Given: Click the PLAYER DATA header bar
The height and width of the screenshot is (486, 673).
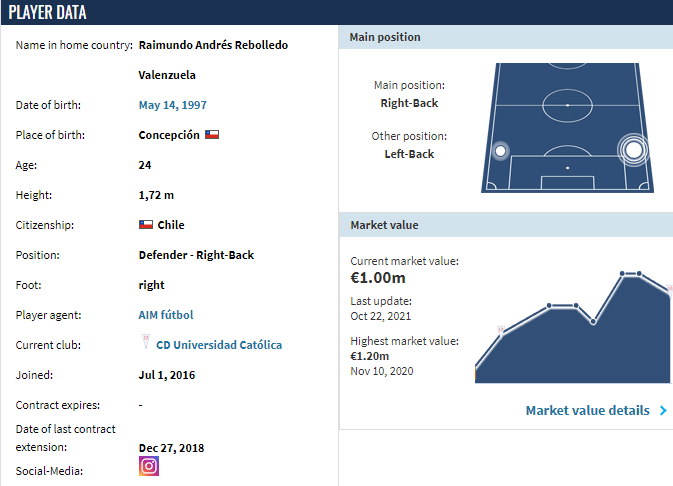Looking at the screenshot, I should (x=336, y=12).
